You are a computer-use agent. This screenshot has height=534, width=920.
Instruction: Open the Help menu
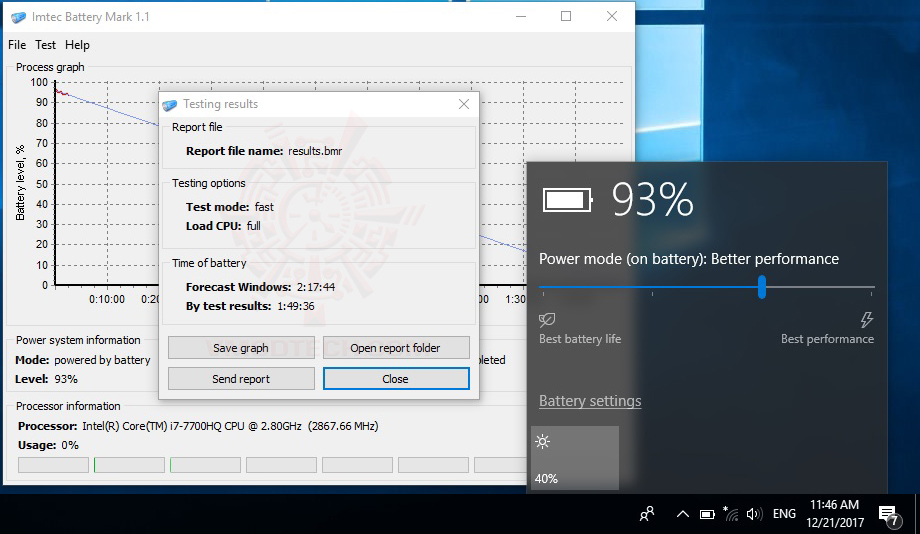coord(77,45)
